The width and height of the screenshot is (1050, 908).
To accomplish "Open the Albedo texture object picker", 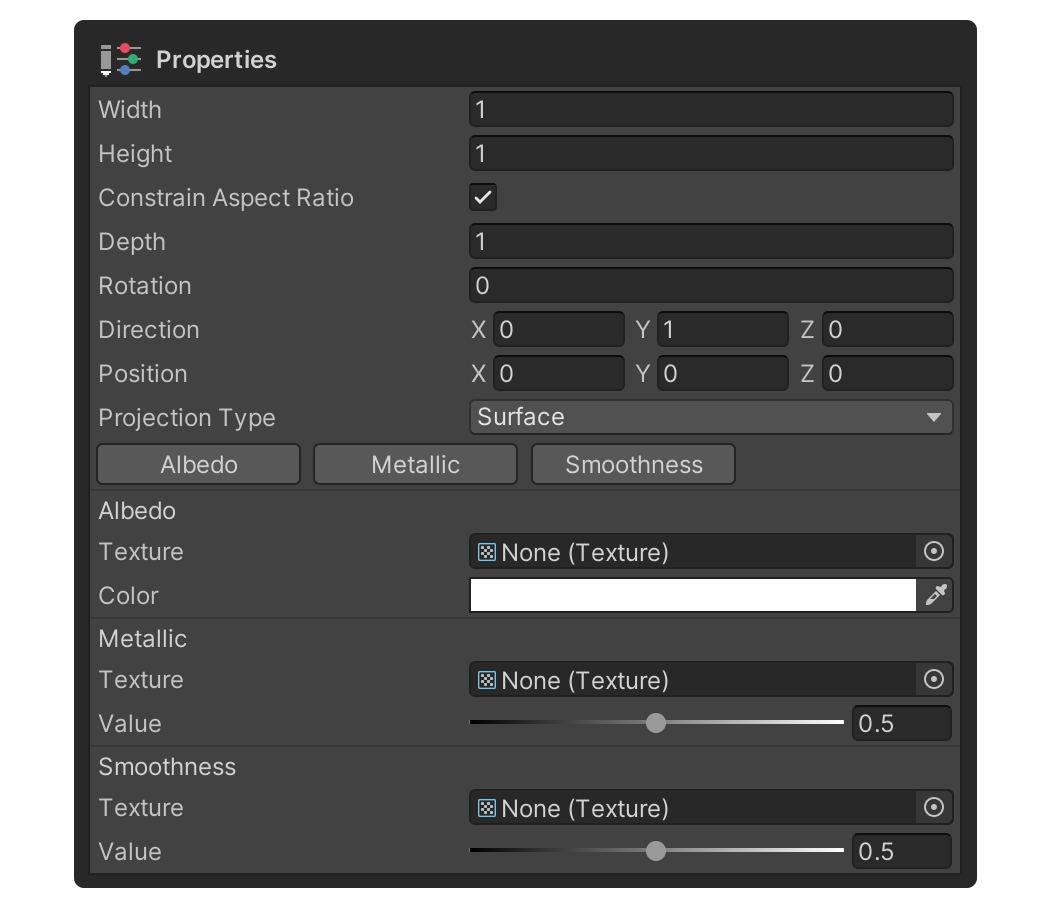I will pos(934,551).
